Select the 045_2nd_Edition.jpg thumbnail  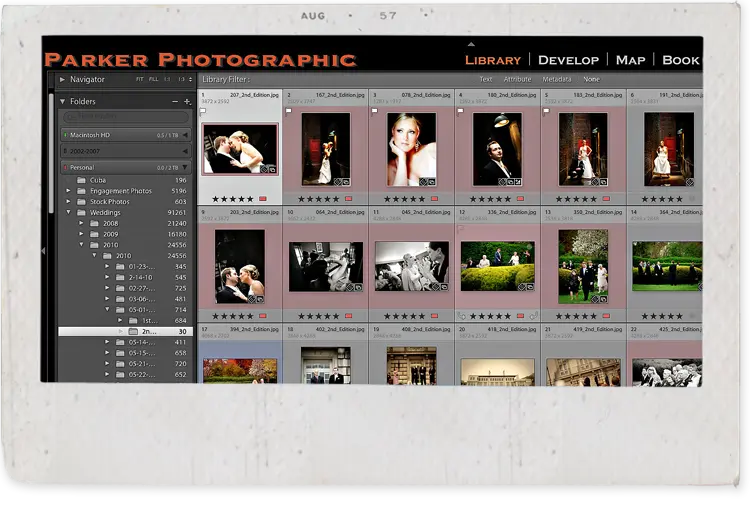click(412, 266)
